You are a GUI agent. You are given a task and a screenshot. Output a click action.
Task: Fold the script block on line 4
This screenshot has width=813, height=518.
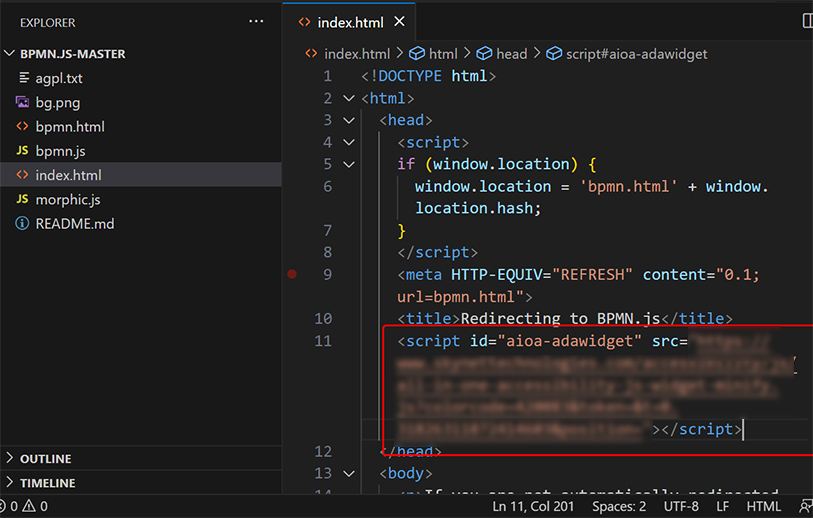click(x=349, y=142)
